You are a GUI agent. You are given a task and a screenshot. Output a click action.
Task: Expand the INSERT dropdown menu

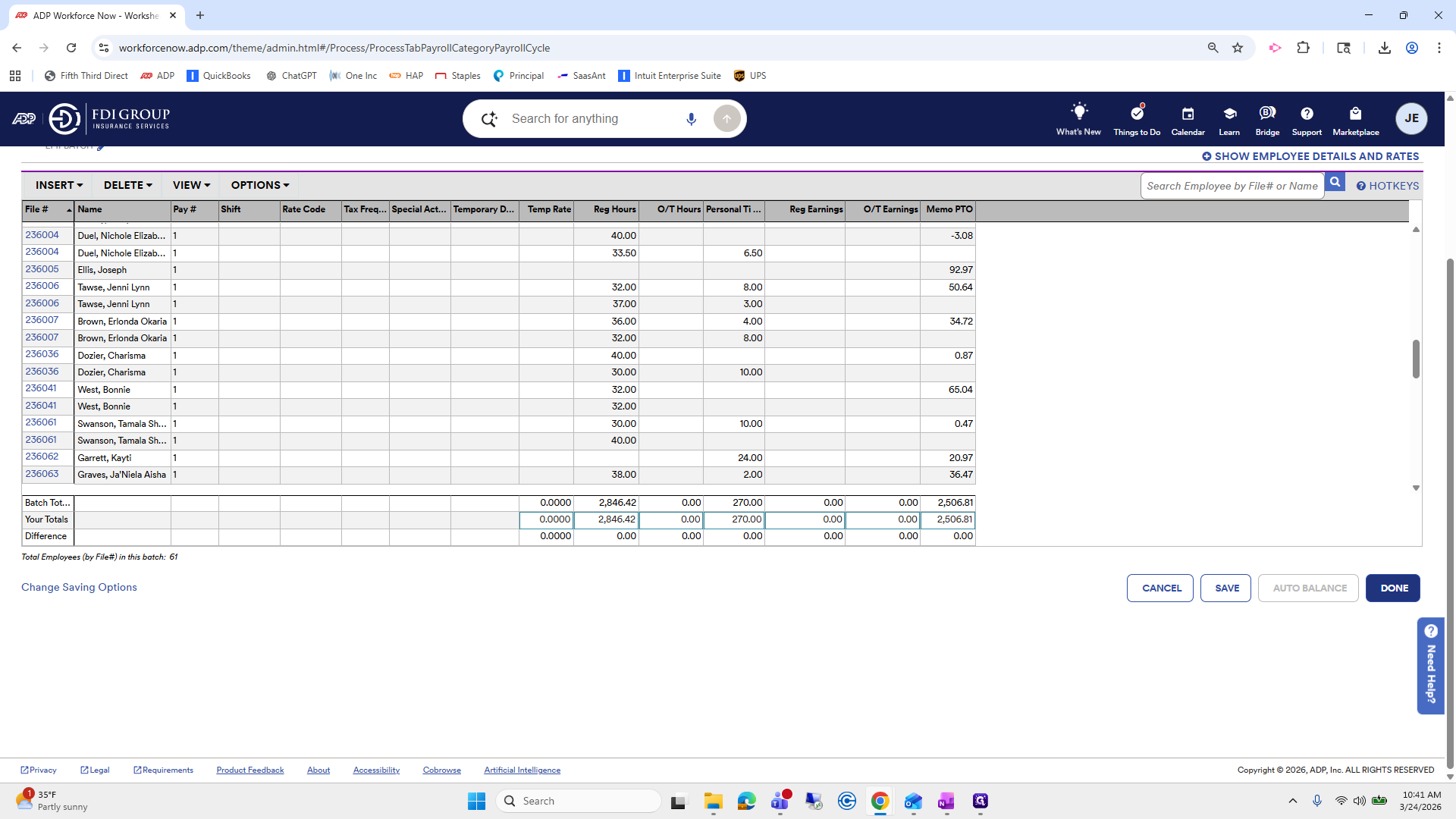(58, 185)
